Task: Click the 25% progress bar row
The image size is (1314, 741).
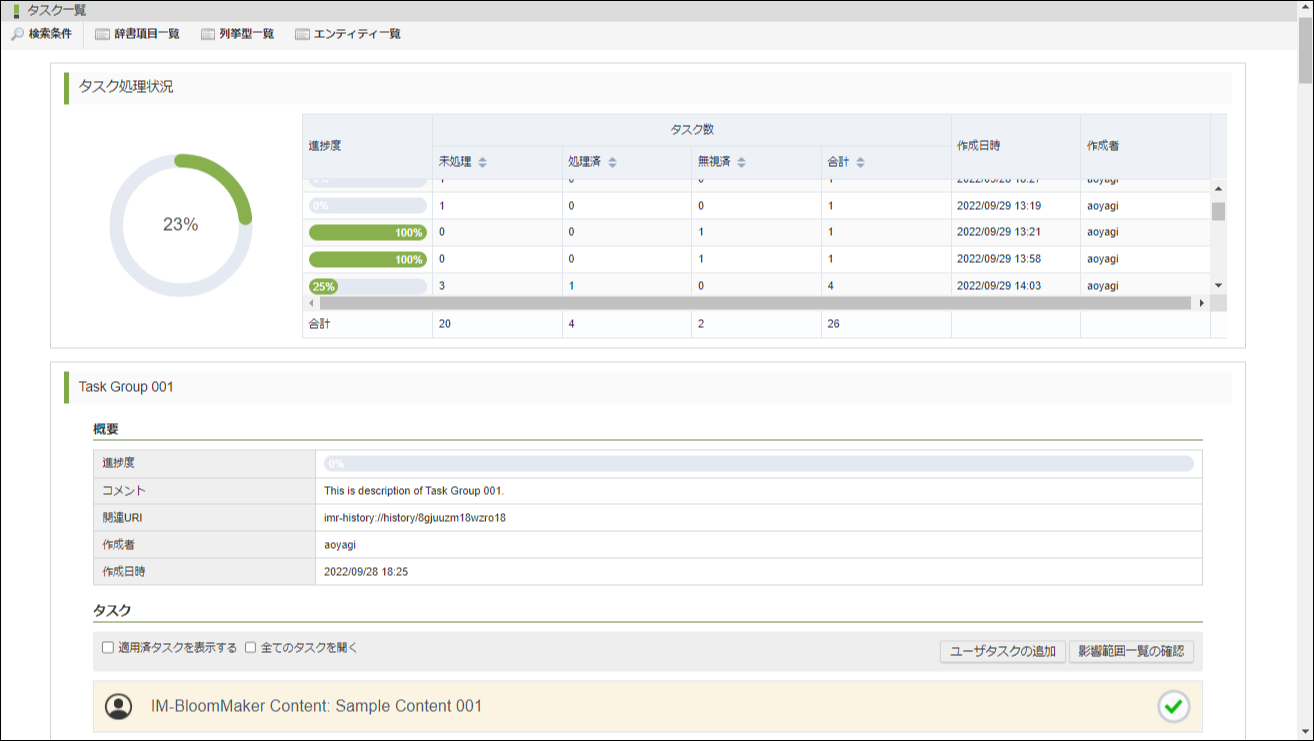Action: tap(367, 286)
